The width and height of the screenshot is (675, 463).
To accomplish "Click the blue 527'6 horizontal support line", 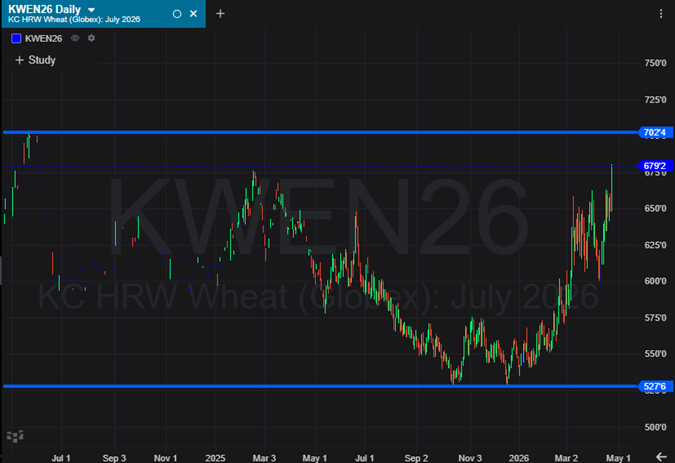I will click(320, 386).
